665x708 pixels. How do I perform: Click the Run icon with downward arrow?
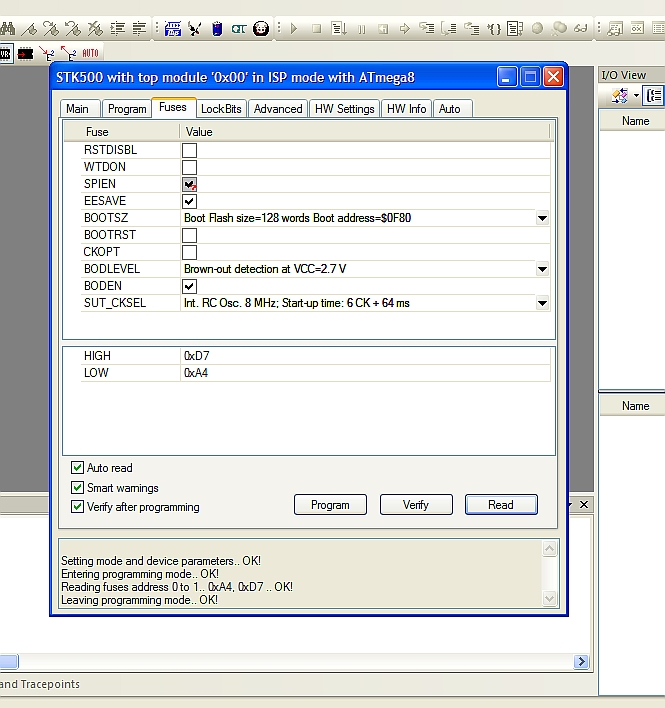click(x=339, y=29)
